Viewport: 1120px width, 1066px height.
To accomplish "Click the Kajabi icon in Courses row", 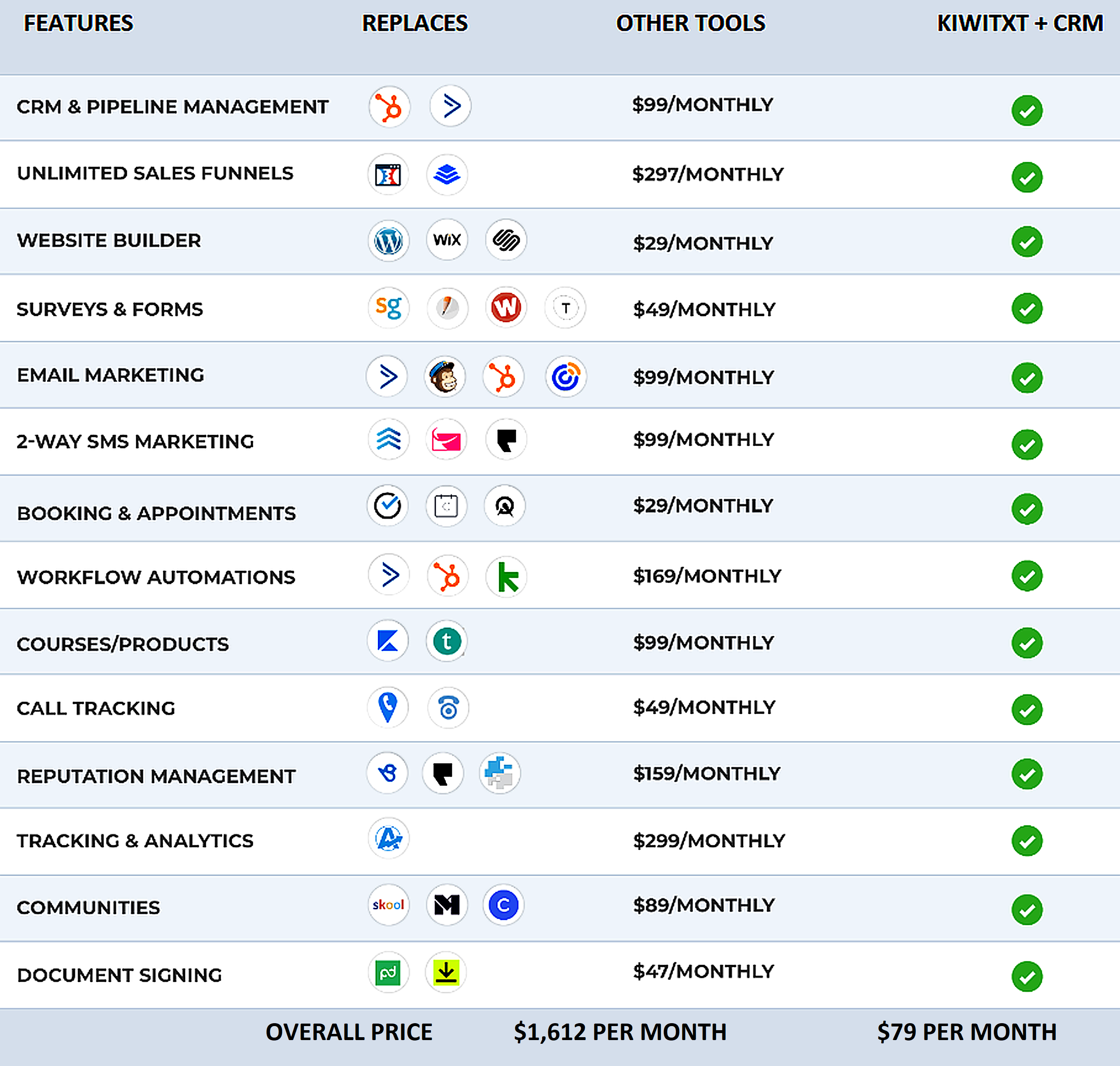I will point(388,641).
